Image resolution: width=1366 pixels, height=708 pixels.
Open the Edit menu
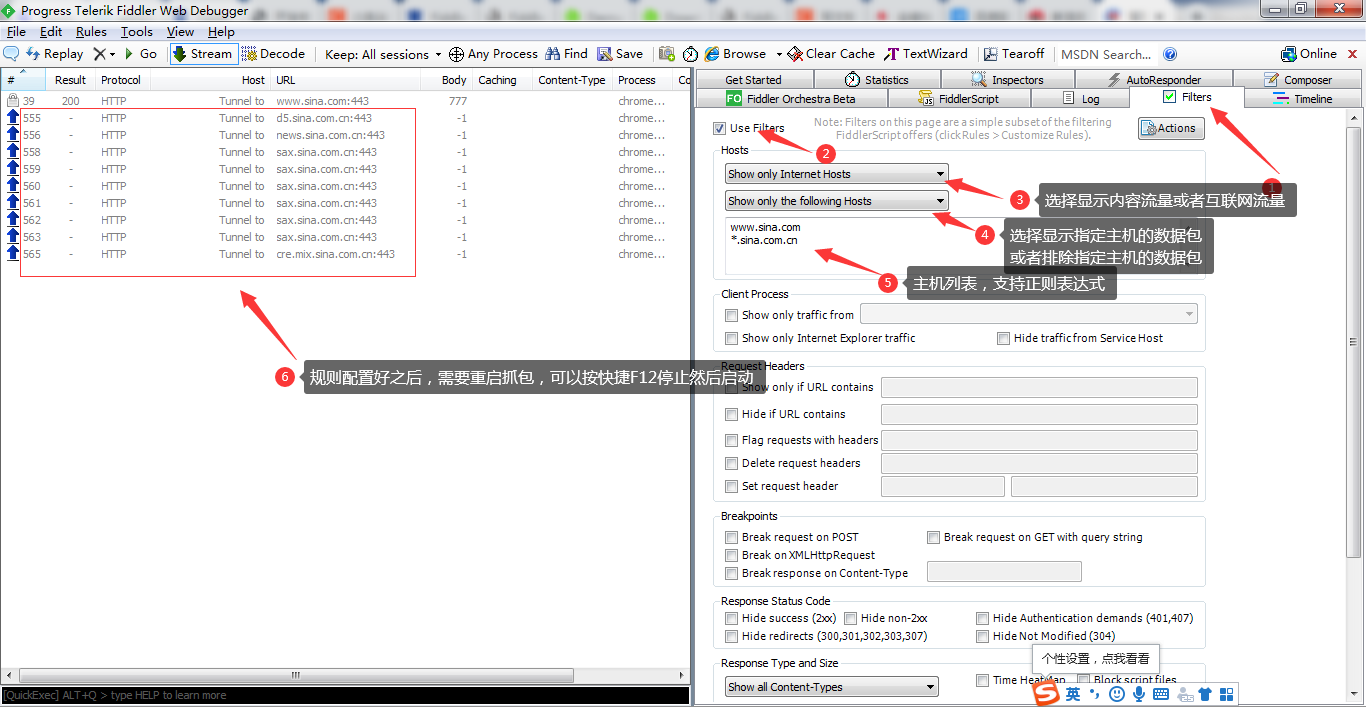pyautogui.click(x=51, y=32)
